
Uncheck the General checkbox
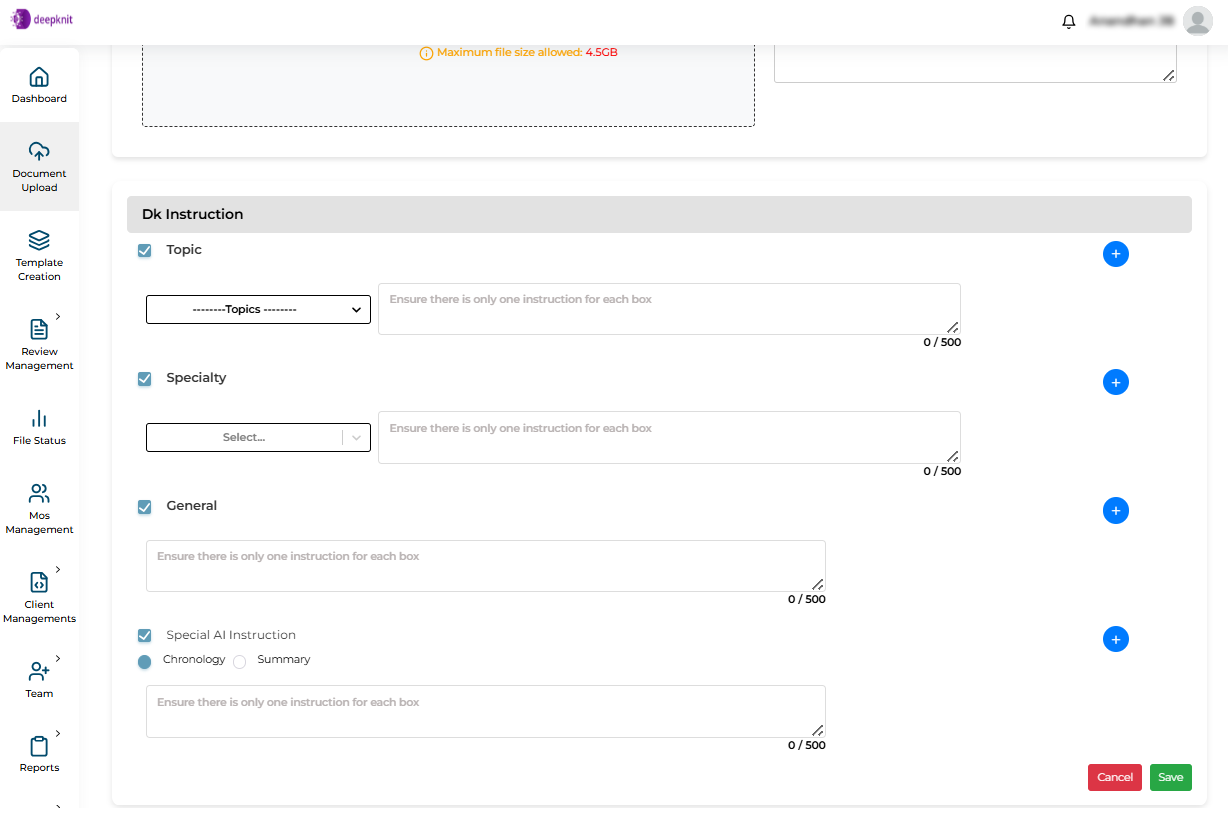[x=144, y=507]
